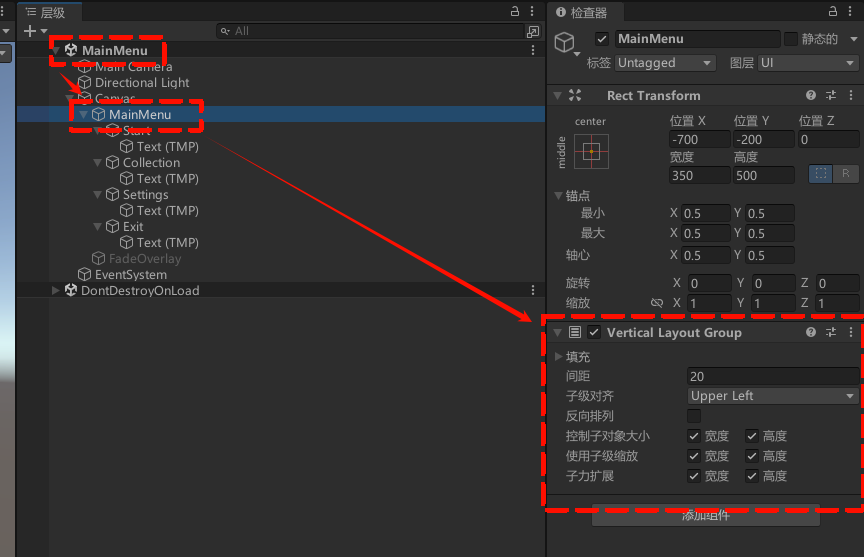864x557 pixels.
Task: Click the Hierarchy search field
Action: 370,31
